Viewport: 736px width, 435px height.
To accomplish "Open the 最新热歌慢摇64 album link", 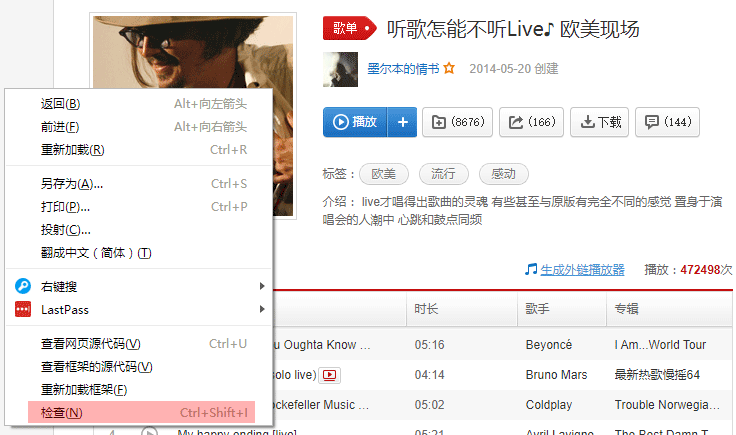I will point(657,375).
